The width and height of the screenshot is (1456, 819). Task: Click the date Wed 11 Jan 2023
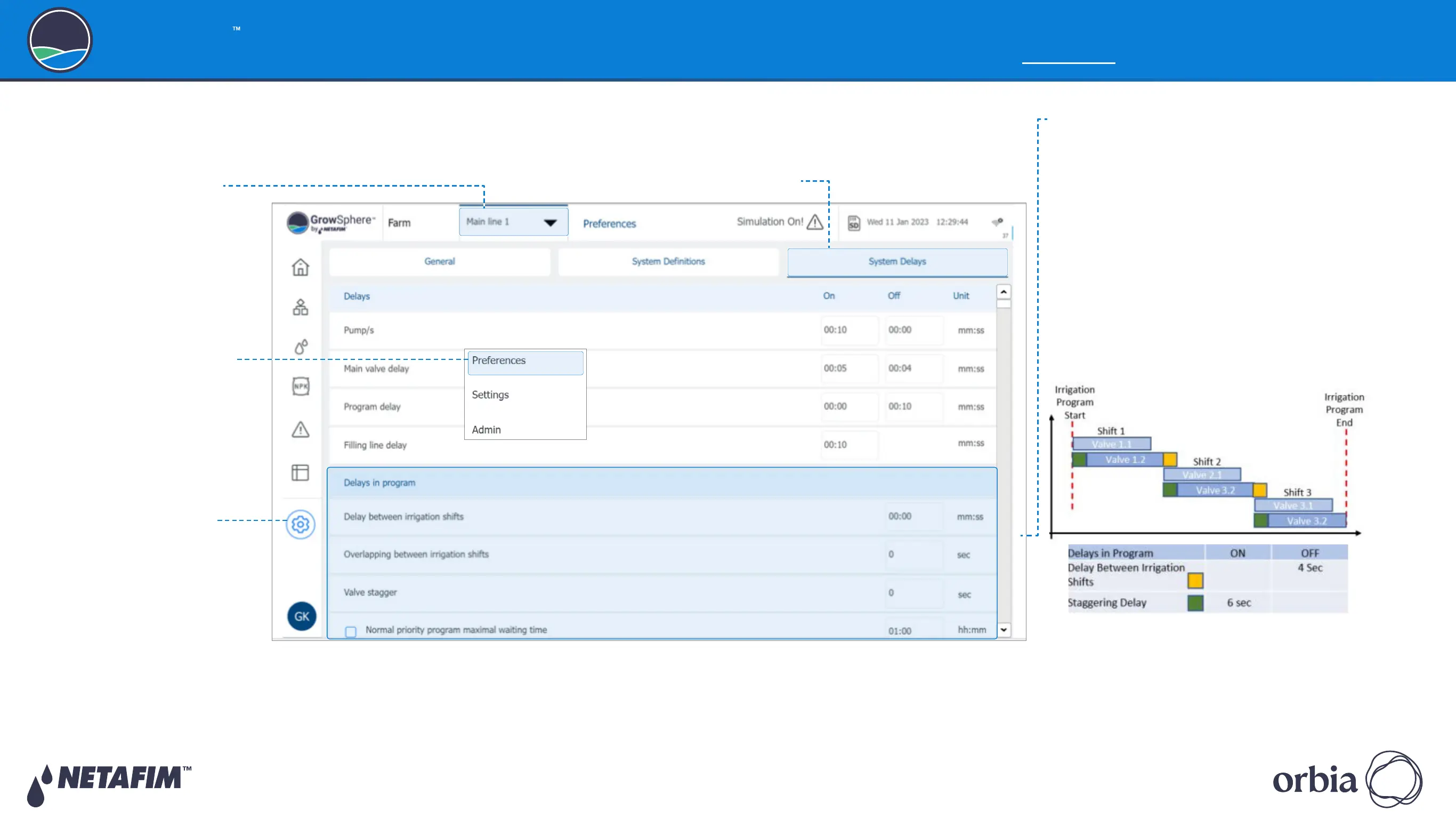(897, 222)
